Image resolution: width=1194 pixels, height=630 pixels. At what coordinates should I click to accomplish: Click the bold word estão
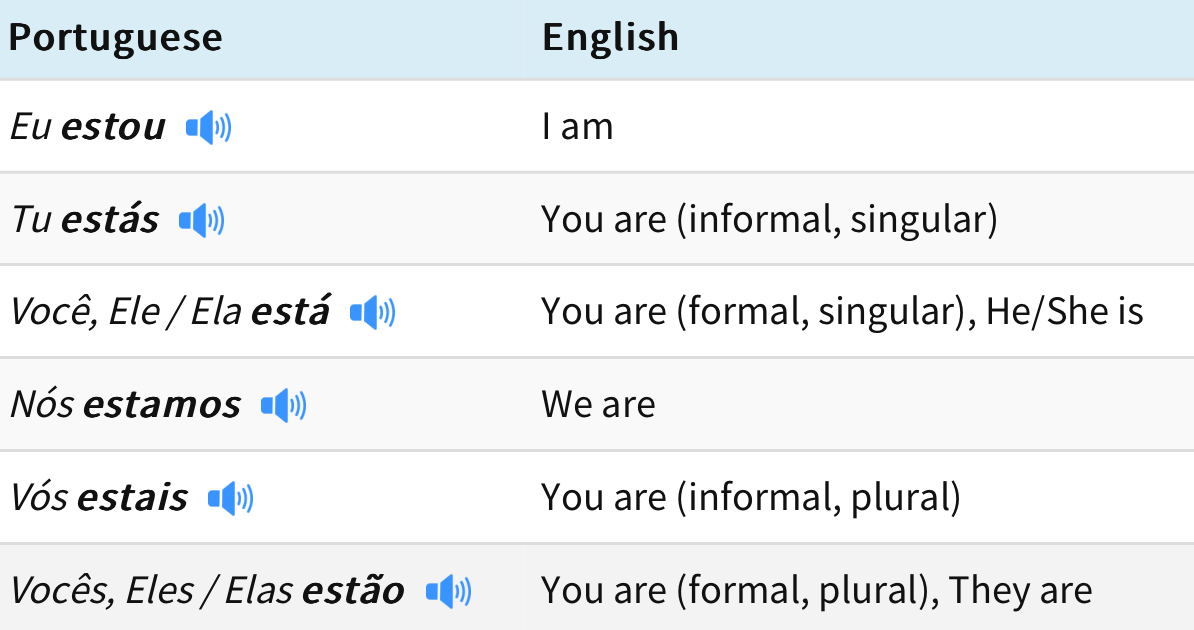(x=353, y=590)
